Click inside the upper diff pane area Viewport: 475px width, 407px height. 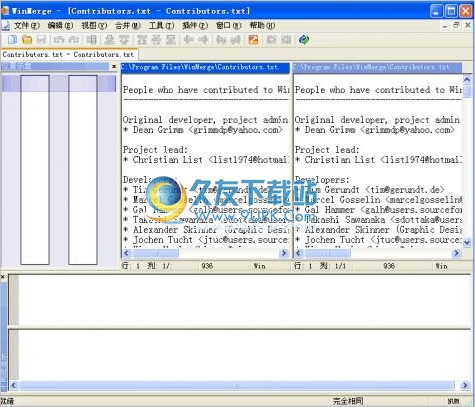(x=245, y=300)
